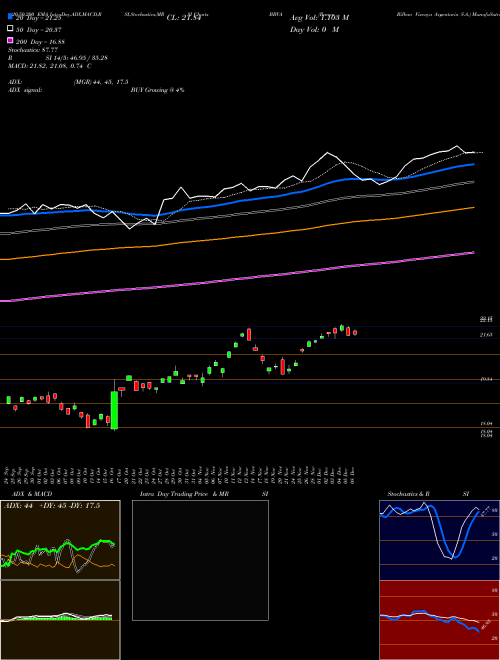Click the 'ADX: 44 +DY: 45 -DY: 17.5' readout
500x660 pixels.
[x=52, y=506]
